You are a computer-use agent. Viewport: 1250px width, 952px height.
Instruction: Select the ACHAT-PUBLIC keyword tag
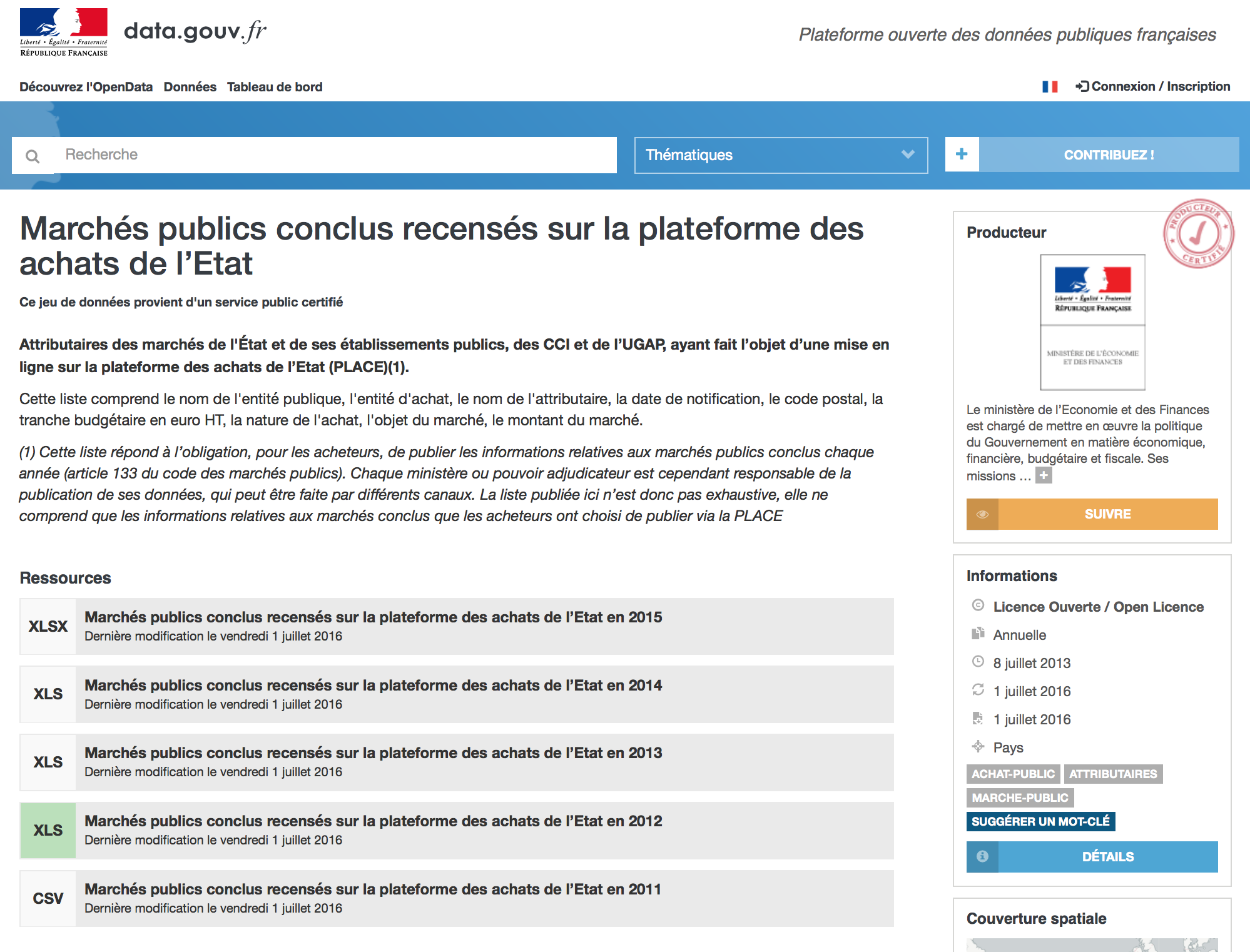[x=1013, y=774]
